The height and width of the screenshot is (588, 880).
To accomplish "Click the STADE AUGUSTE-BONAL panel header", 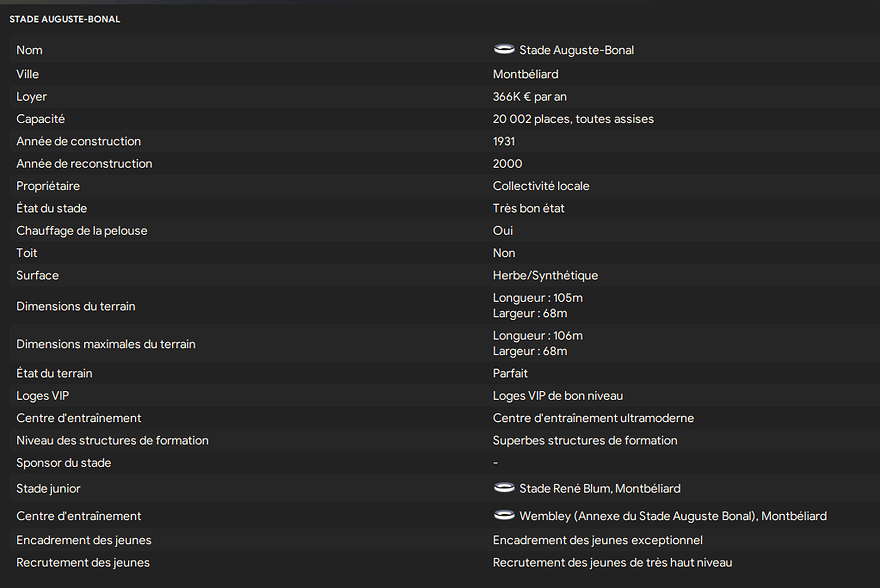I will (65, 19).
